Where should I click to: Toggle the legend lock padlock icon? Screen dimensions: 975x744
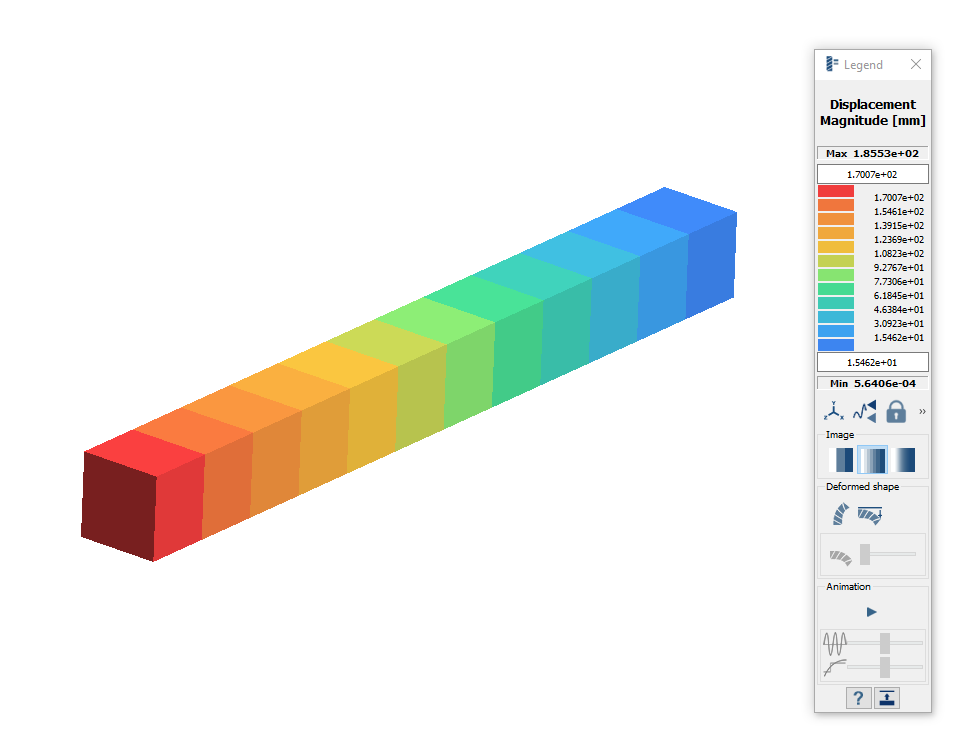896,411
